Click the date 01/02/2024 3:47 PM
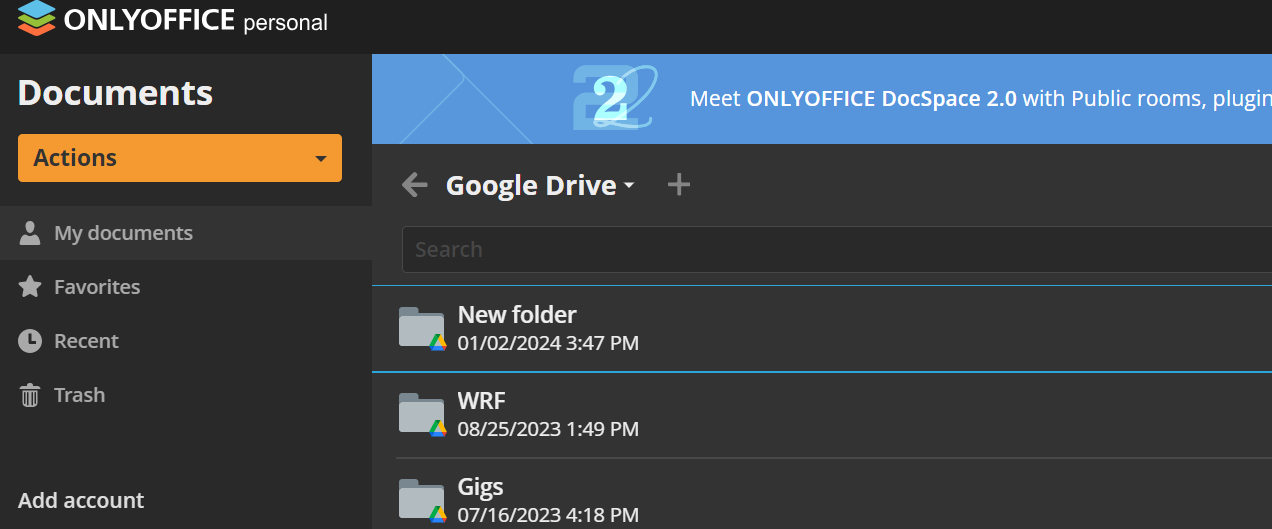Image resolution: width=1272 pixels, height=529 pixels. click(x=548, y=343)
